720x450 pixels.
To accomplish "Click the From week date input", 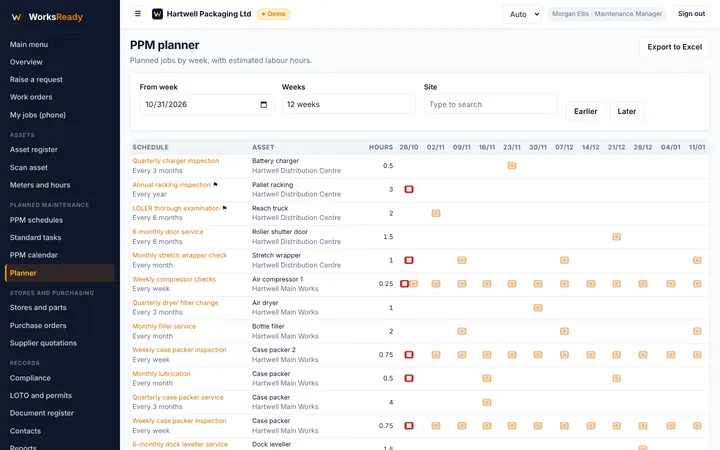I will (206, 104).
